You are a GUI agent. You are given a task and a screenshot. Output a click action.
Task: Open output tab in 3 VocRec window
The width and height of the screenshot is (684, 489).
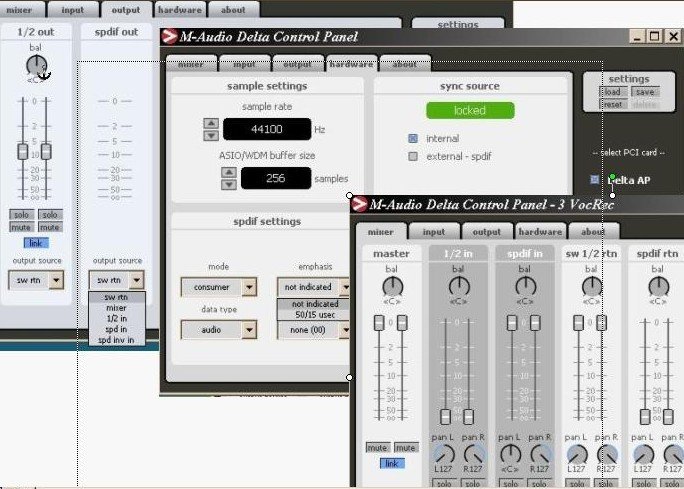487,232
